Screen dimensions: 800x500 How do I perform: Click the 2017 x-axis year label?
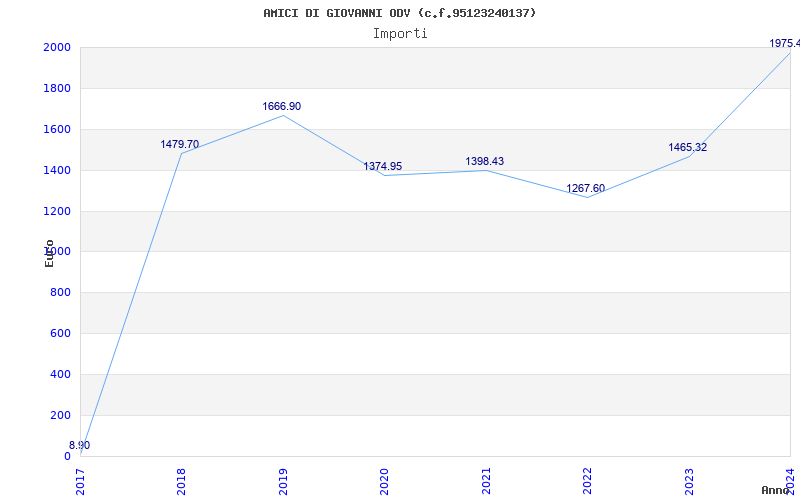tap(80, 481)
